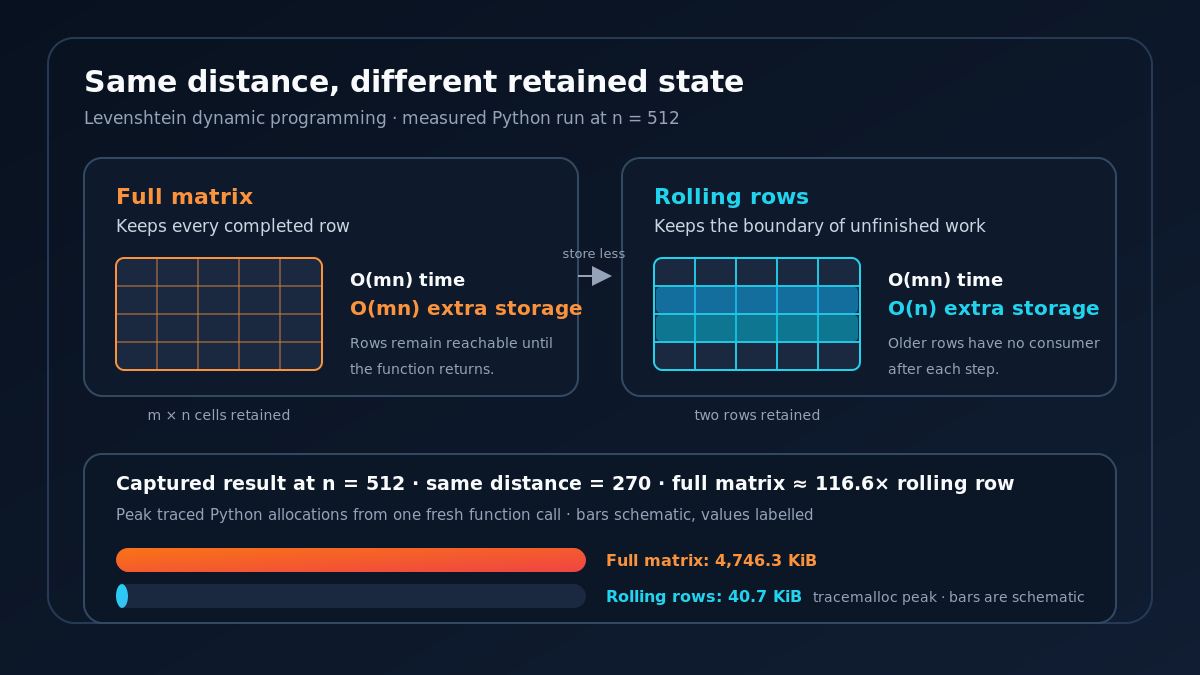
Task: Click 'O(mn) time' in Full matrix card
Action: coord(407,281)
